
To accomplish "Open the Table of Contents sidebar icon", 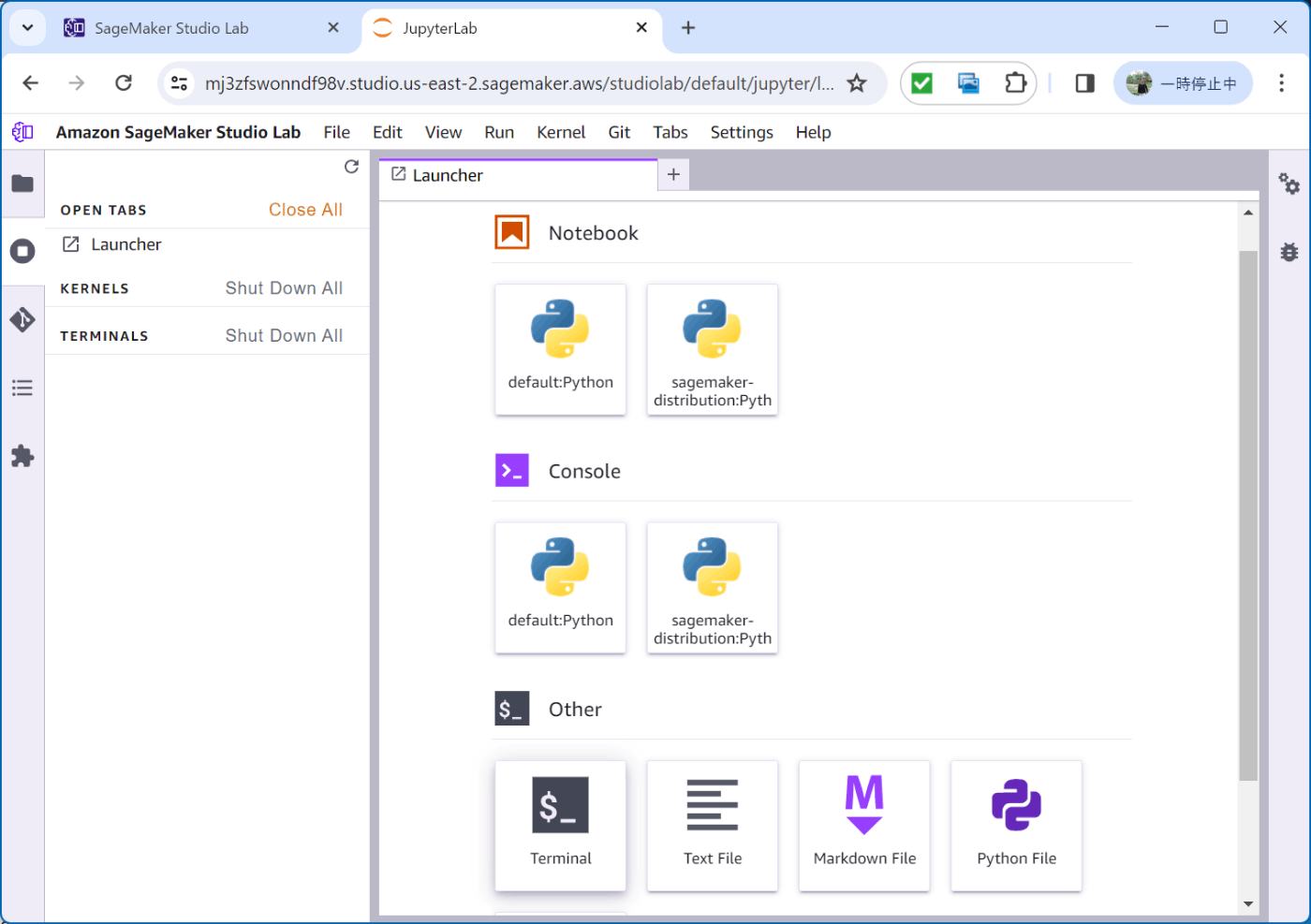I will tap(22, 388).
